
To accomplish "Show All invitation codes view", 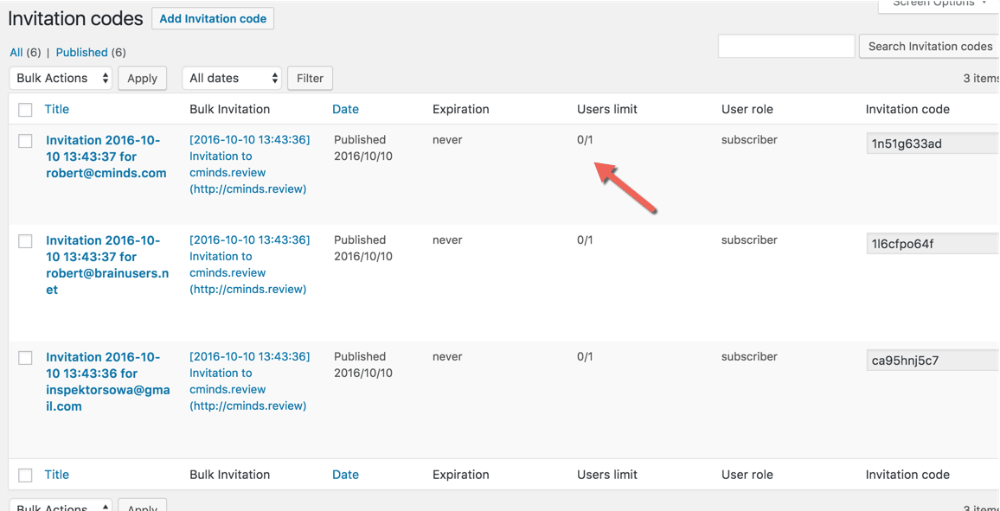I will (16, 52).
